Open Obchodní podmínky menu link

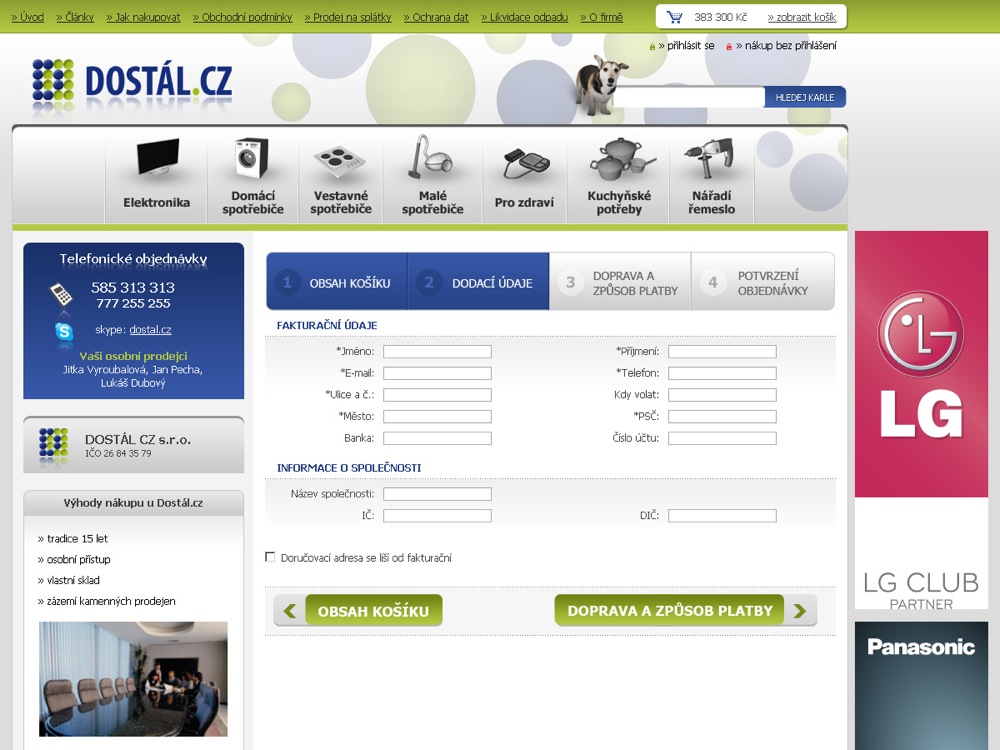click(242, 17)
